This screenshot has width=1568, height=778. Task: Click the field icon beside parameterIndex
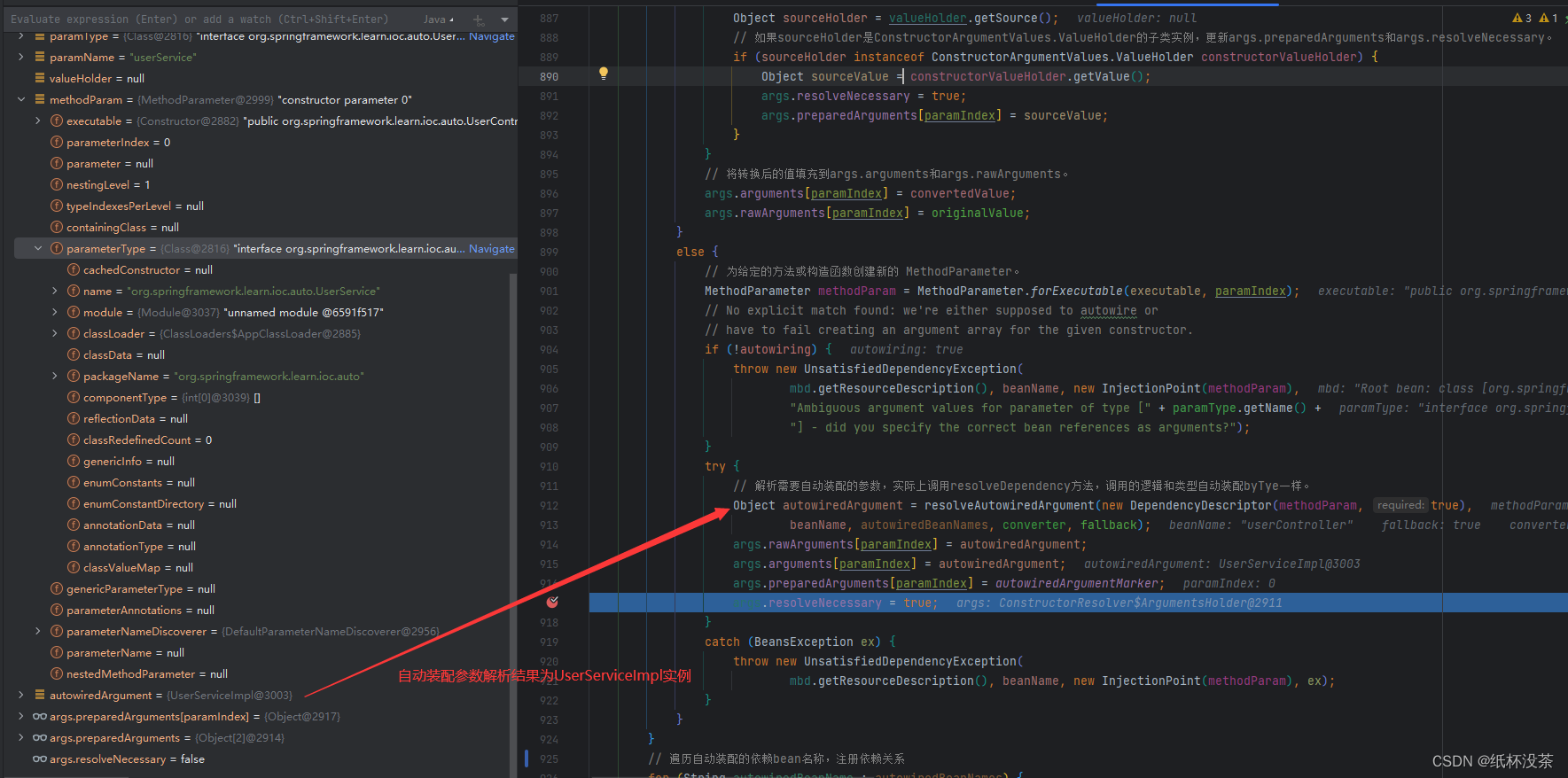(x=57, y=142)
